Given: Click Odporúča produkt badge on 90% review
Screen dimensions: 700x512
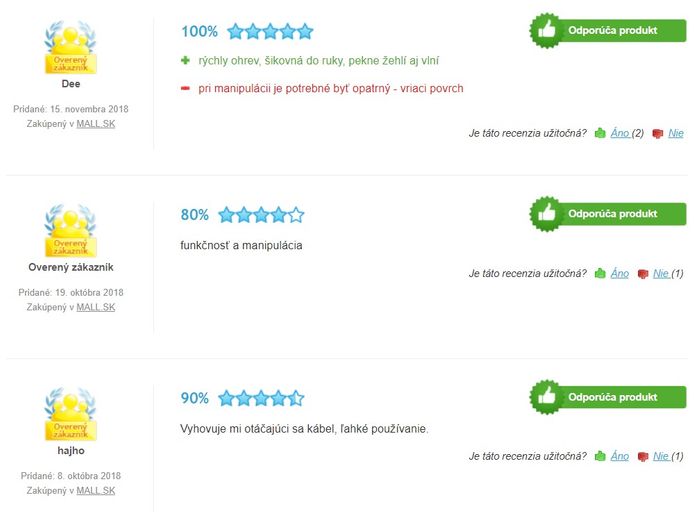Looking at the screenshot, I should coord(608,397).
